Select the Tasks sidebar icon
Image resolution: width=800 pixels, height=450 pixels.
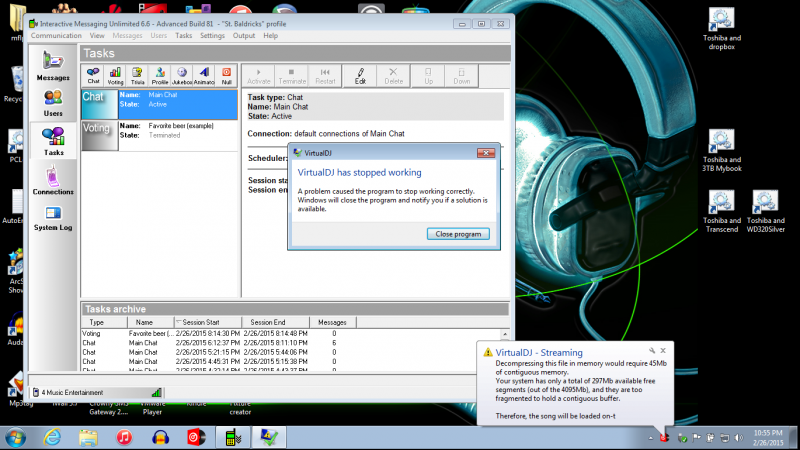53,141
